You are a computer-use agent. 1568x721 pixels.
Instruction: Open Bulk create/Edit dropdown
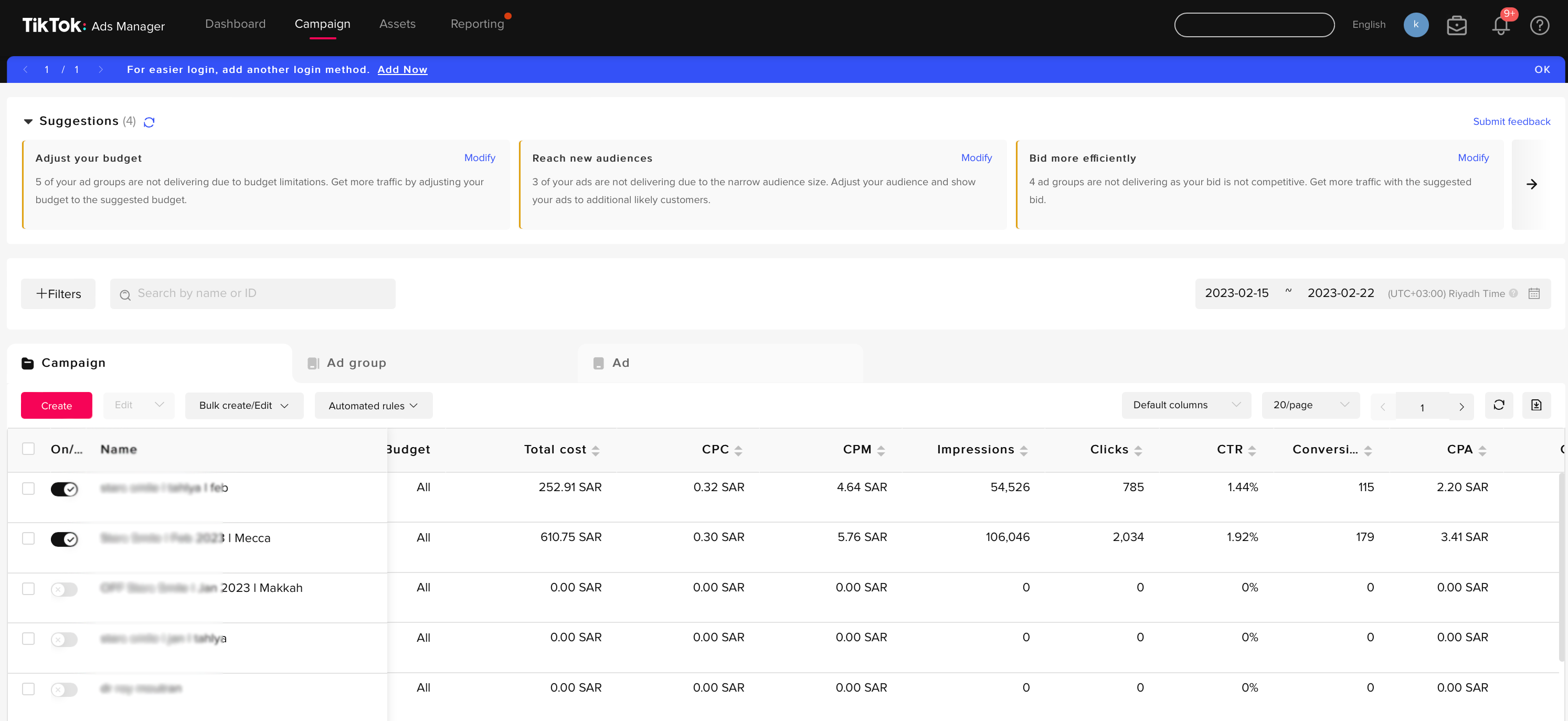(244, 406)
